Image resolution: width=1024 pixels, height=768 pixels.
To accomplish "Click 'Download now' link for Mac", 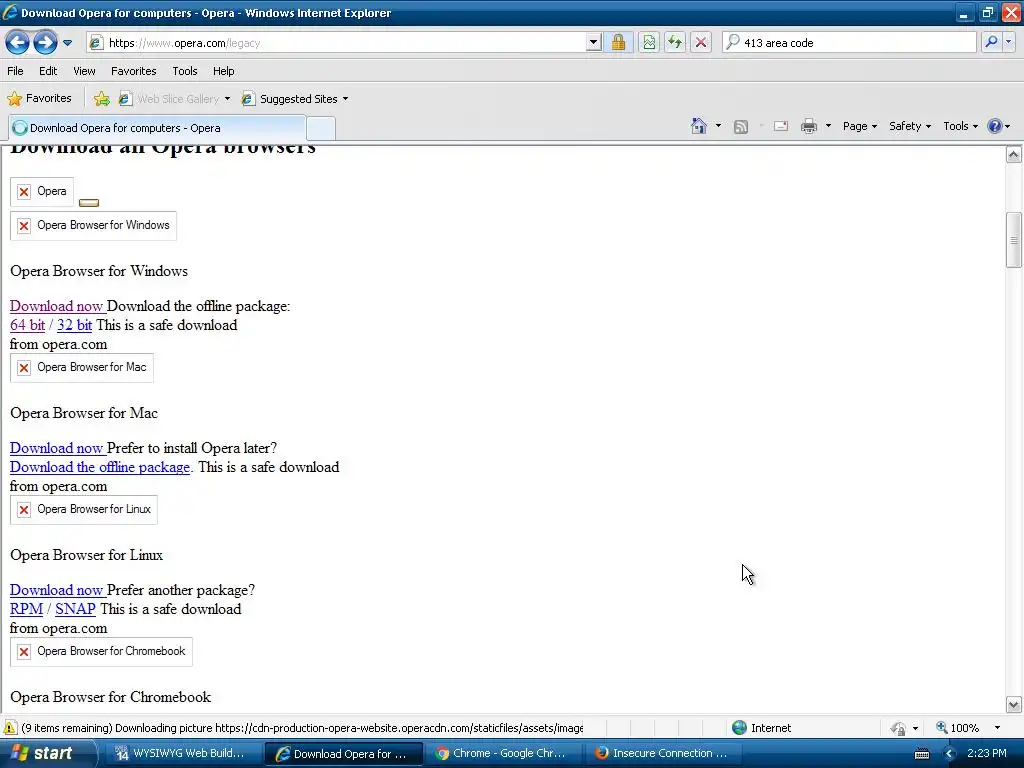I will [x=57, y=448].
